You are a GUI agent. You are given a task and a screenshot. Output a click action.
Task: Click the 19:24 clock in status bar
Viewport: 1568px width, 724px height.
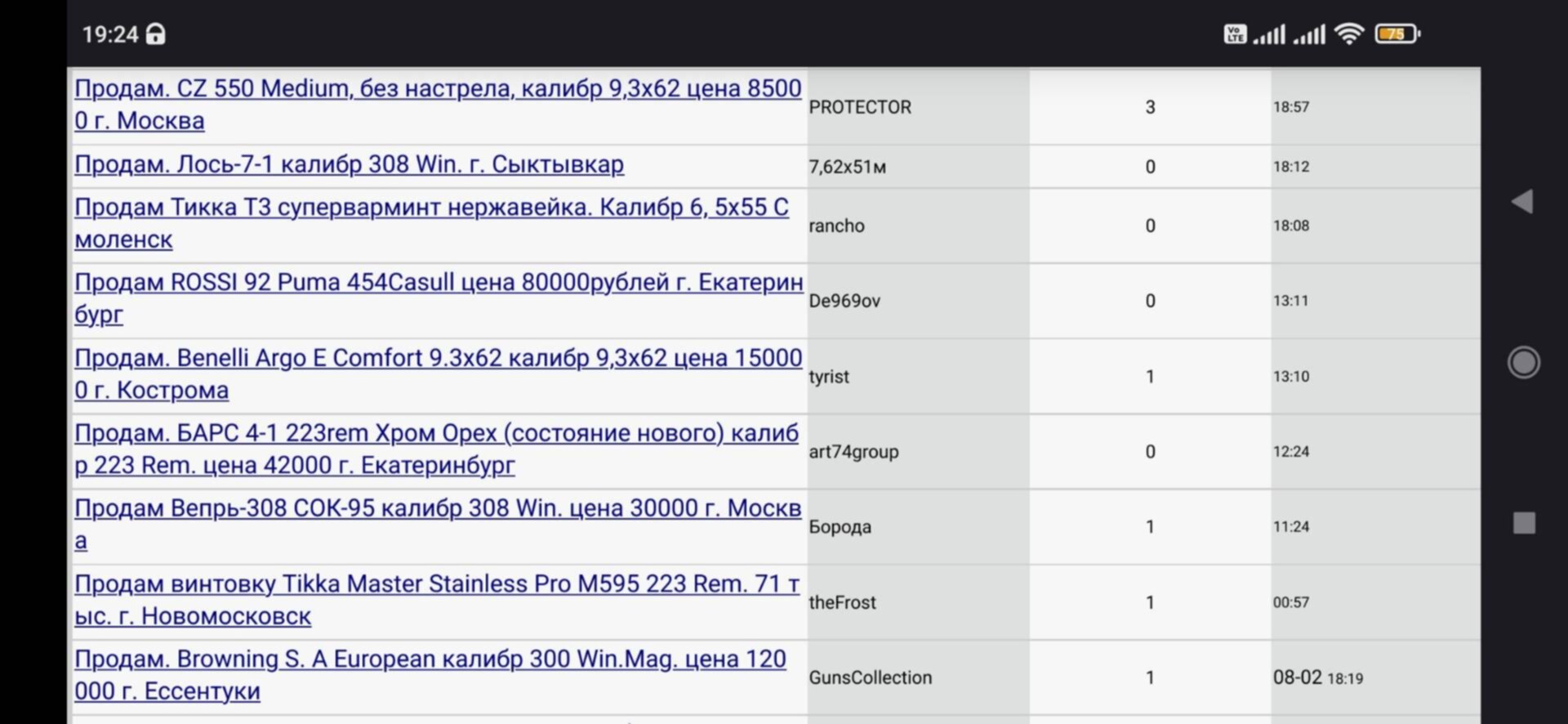pos(110,34)
